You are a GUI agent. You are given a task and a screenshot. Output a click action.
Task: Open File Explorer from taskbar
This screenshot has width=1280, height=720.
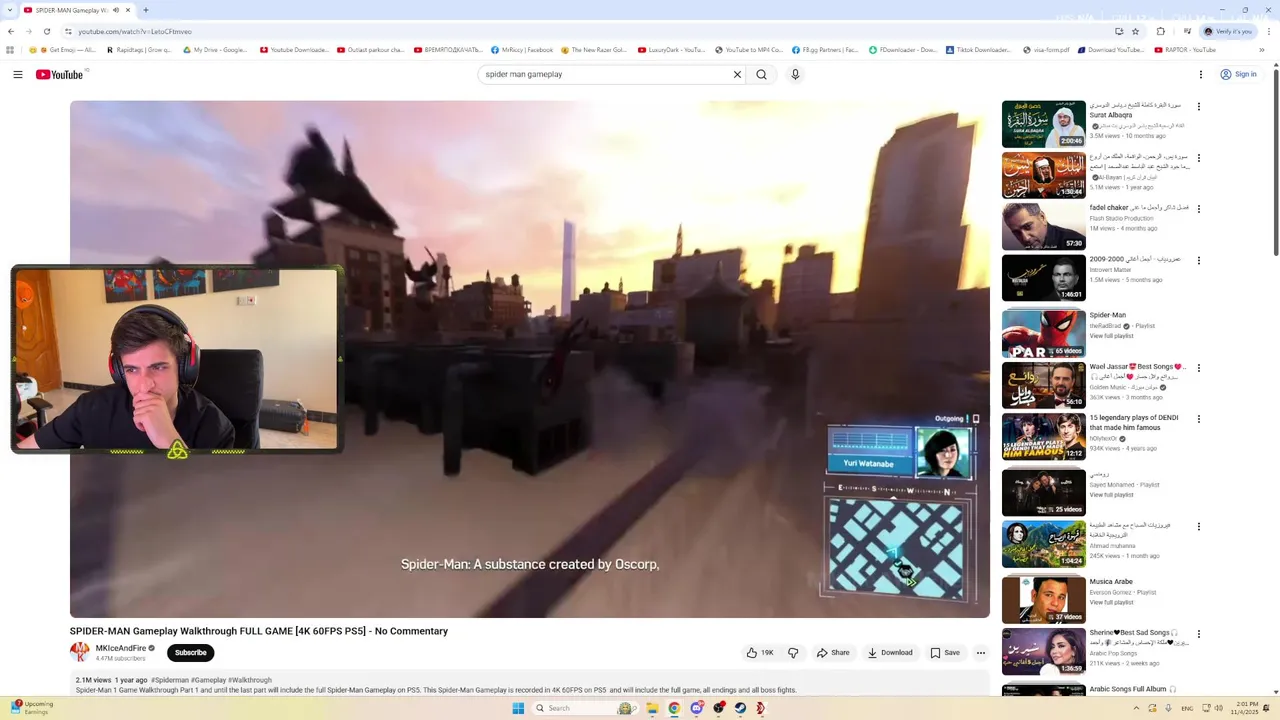coord(652,708)
